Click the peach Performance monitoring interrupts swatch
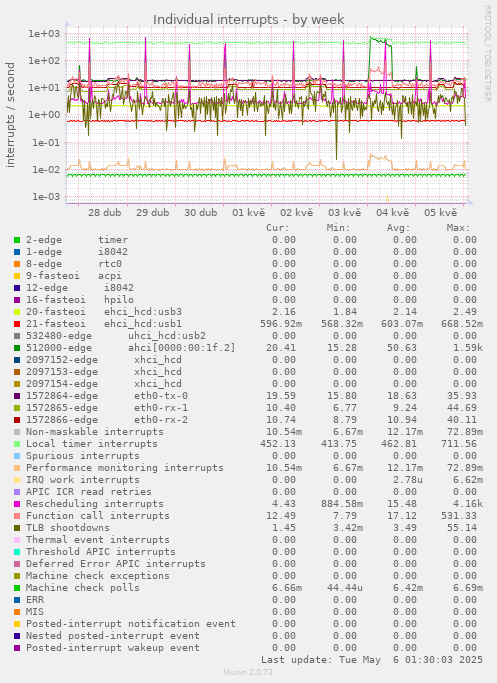 click(17, 468)
